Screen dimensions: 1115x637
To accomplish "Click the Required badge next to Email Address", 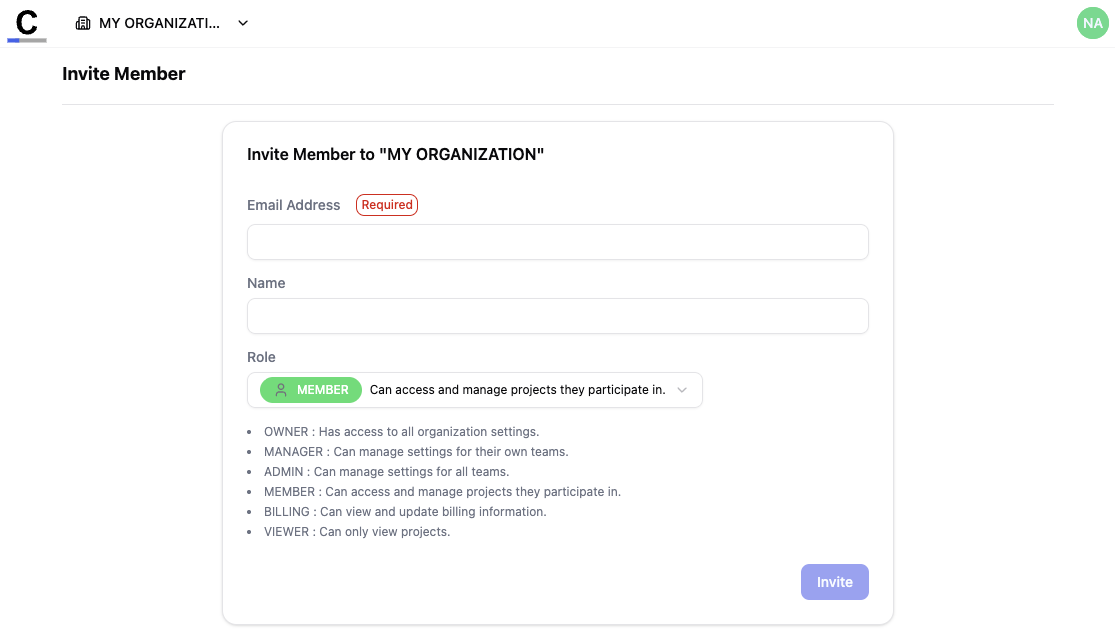I will coord(386,204).
